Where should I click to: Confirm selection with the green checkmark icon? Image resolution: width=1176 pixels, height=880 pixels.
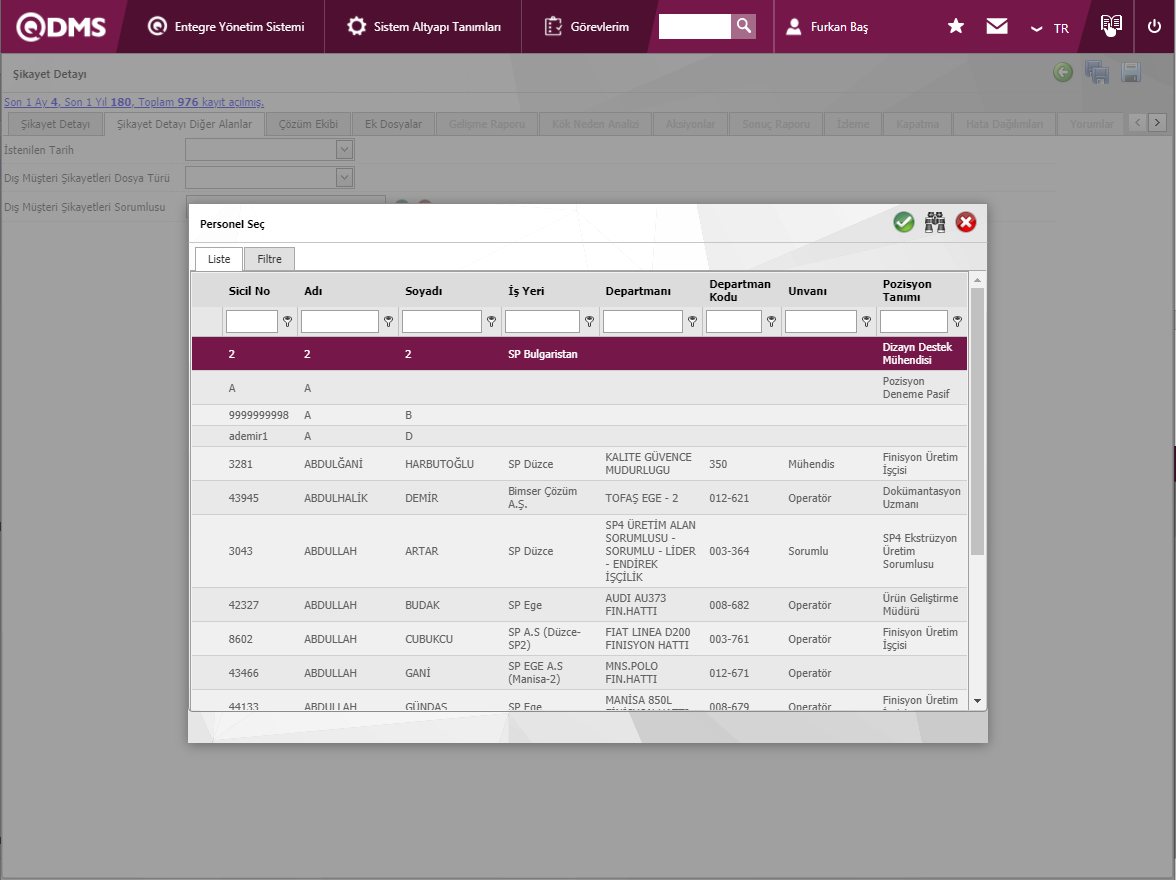[904, 223]
